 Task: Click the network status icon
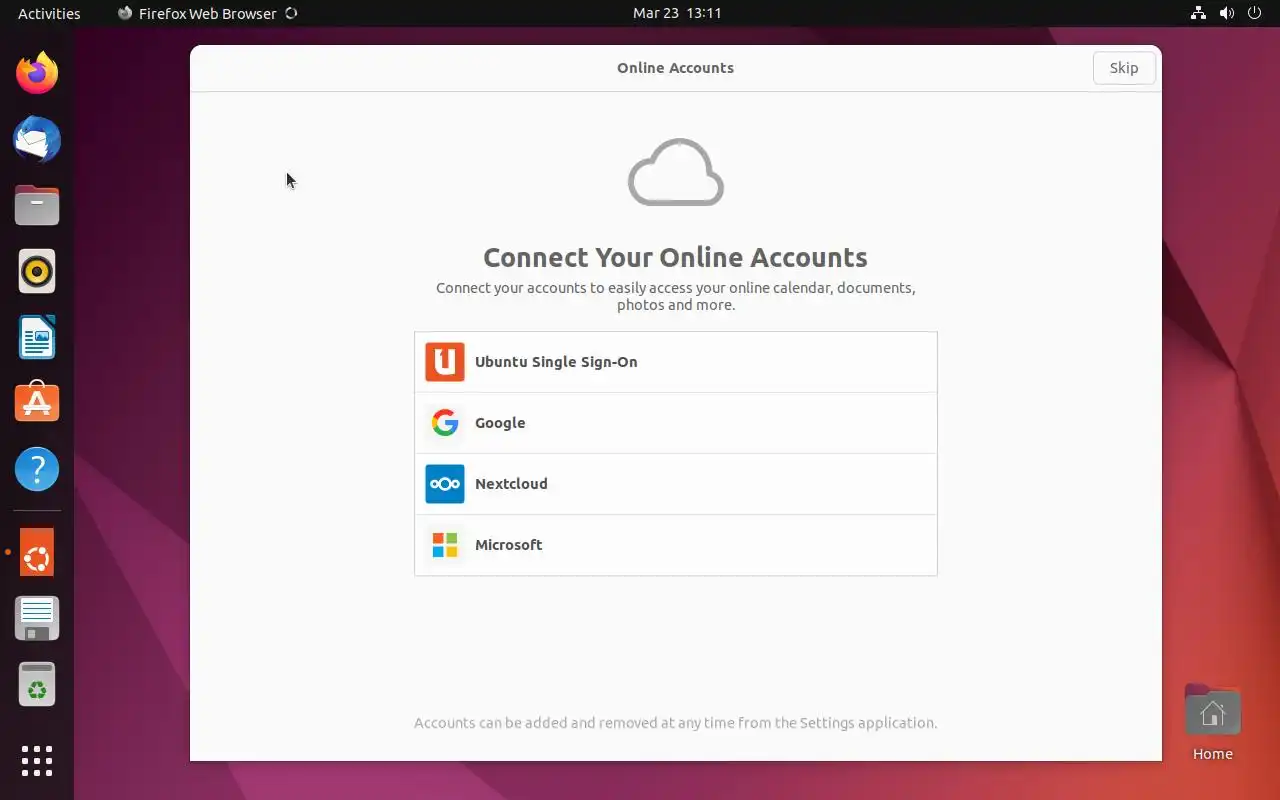point(1198,13)
